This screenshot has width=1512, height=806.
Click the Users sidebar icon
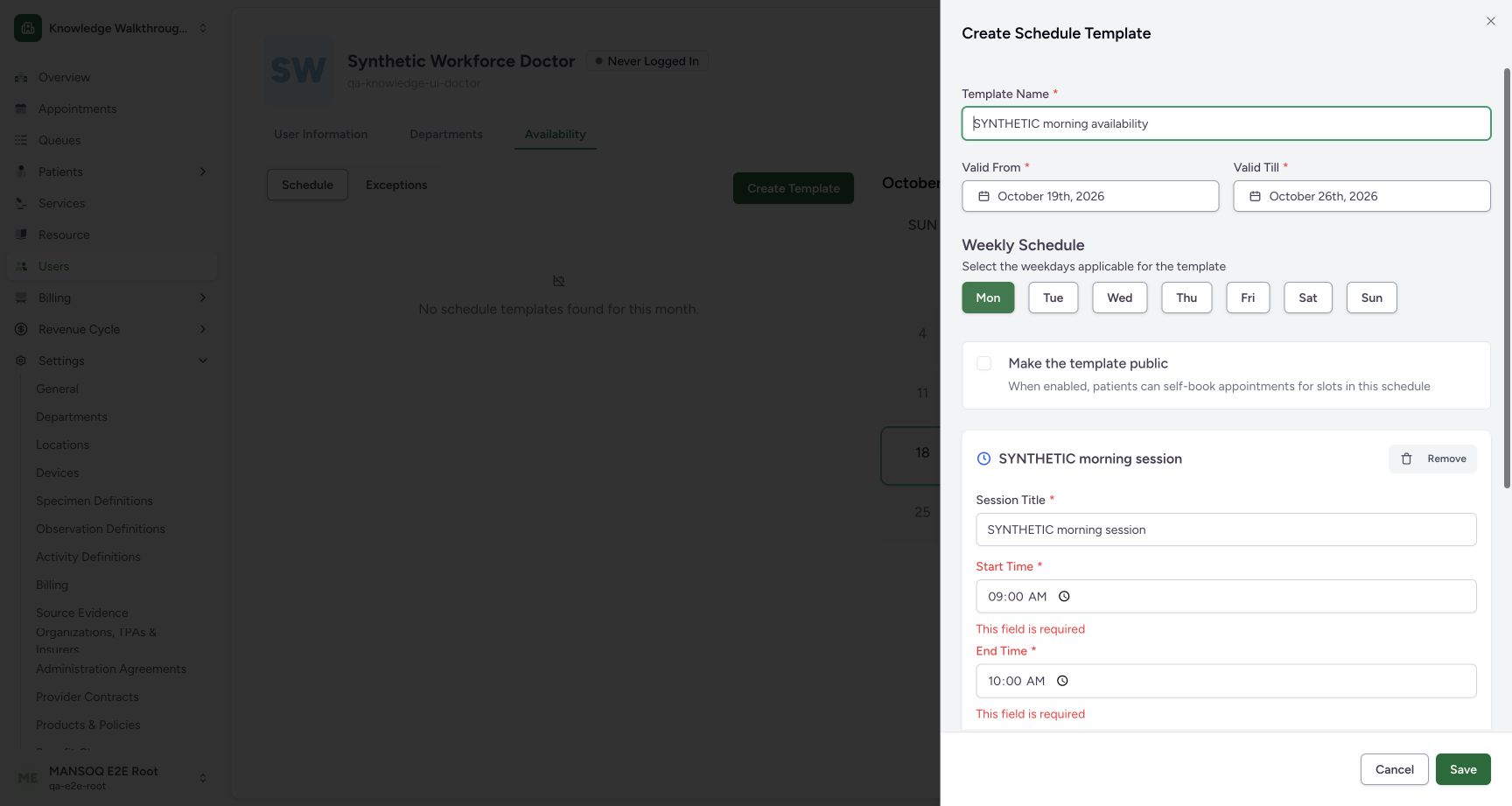click(x=21, y=266)
